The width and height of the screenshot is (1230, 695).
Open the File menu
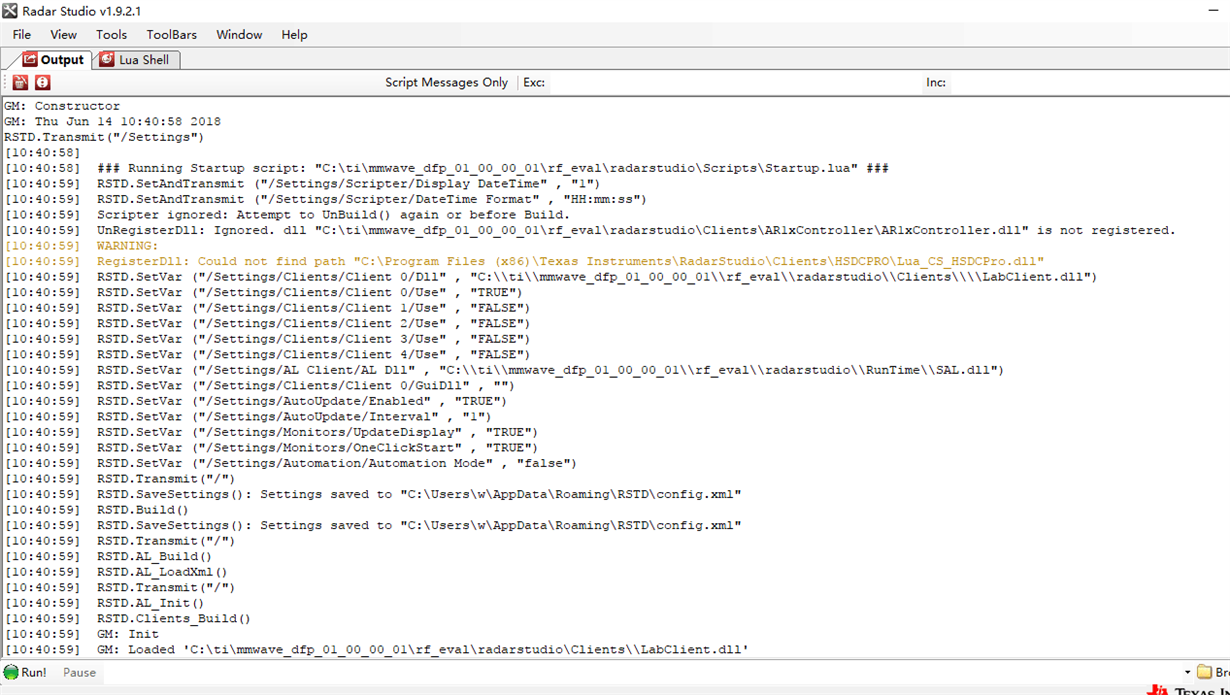(x=22, y=34)
